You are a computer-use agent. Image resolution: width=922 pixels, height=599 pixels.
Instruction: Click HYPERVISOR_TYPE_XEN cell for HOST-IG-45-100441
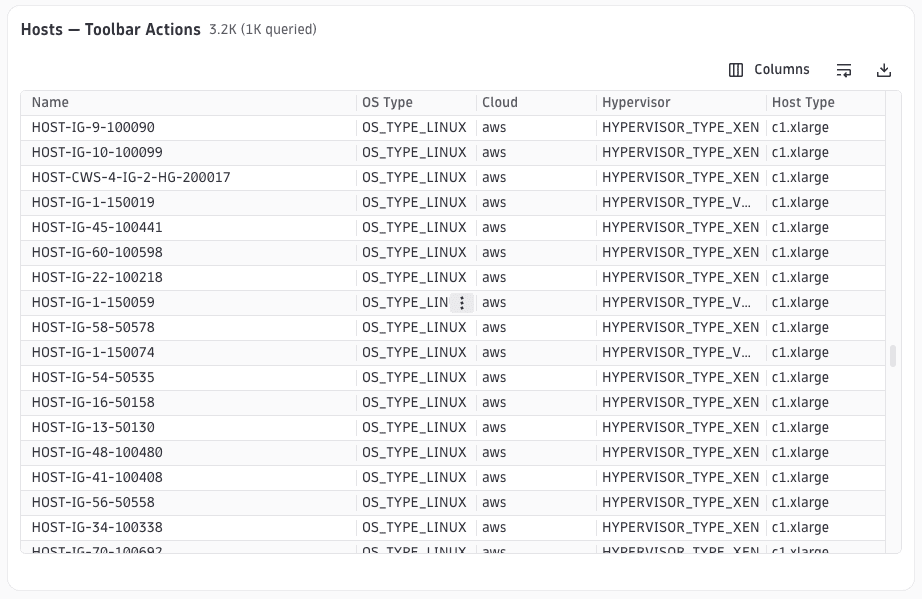680,227
